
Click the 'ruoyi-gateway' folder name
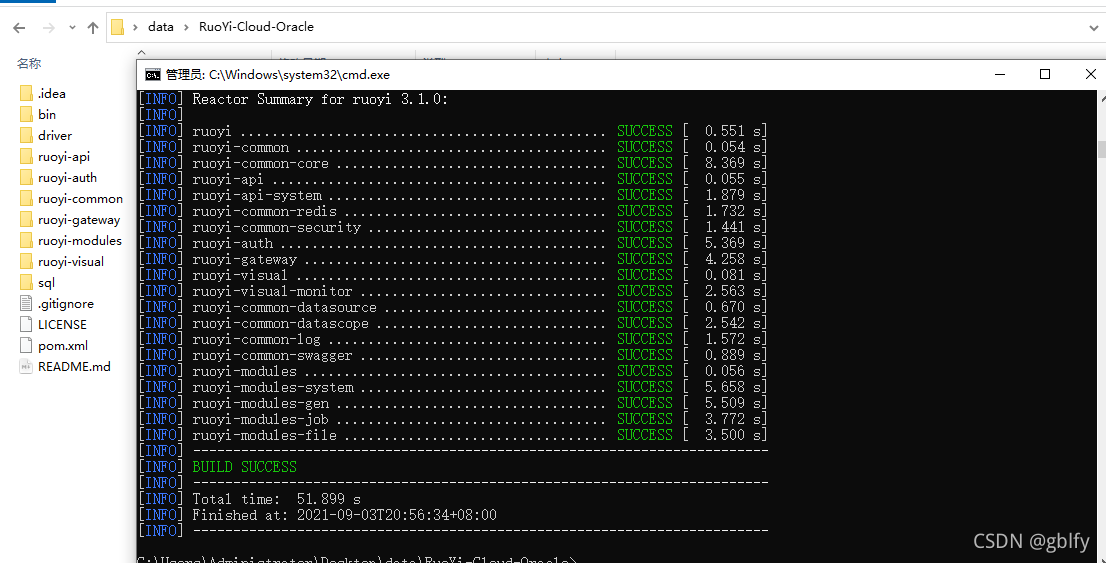pyautogui.click(x=79, y=219)
